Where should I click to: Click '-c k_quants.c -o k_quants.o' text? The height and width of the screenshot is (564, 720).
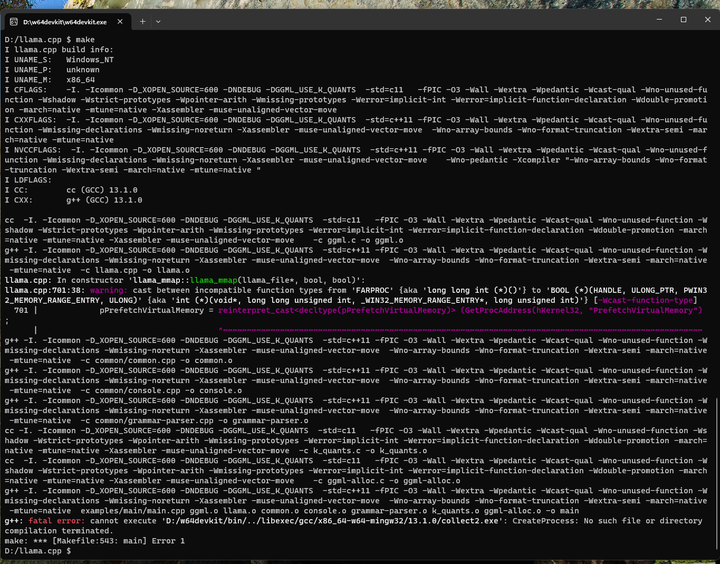coord(362,451)
